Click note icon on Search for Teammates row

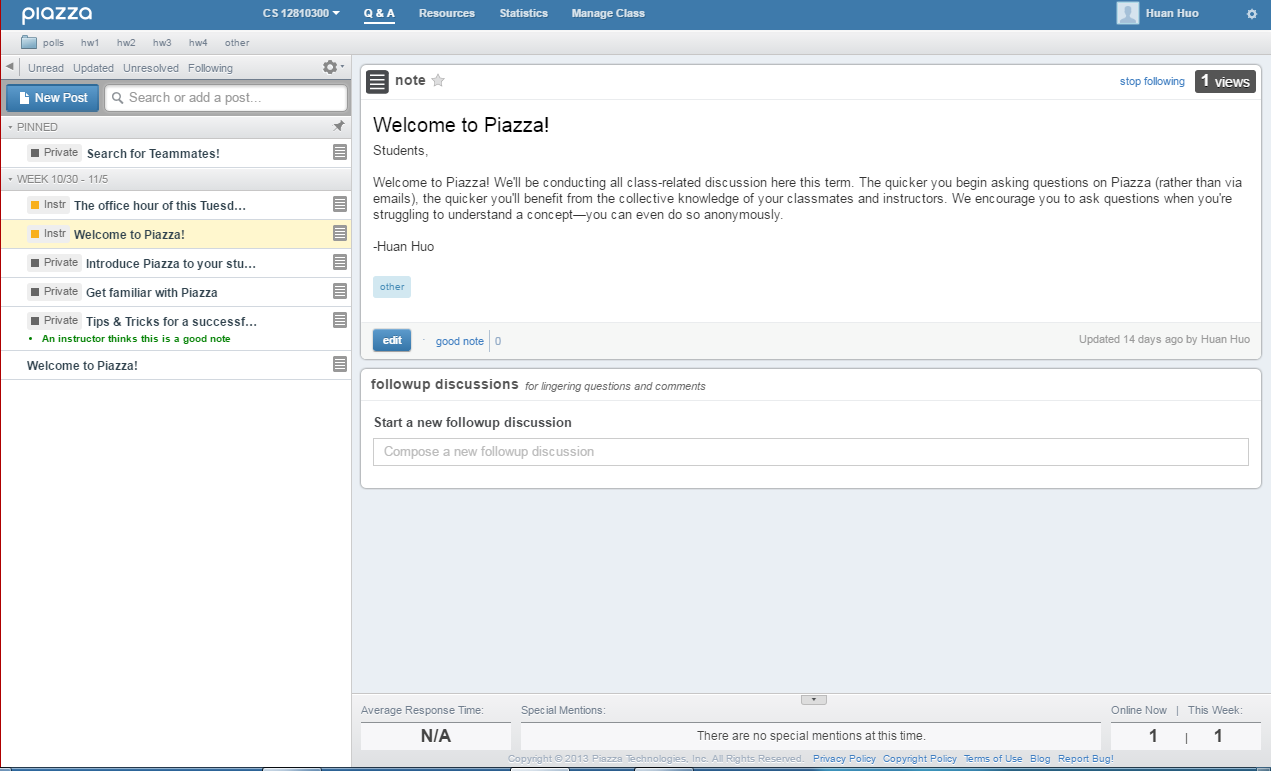coord(340,152)
